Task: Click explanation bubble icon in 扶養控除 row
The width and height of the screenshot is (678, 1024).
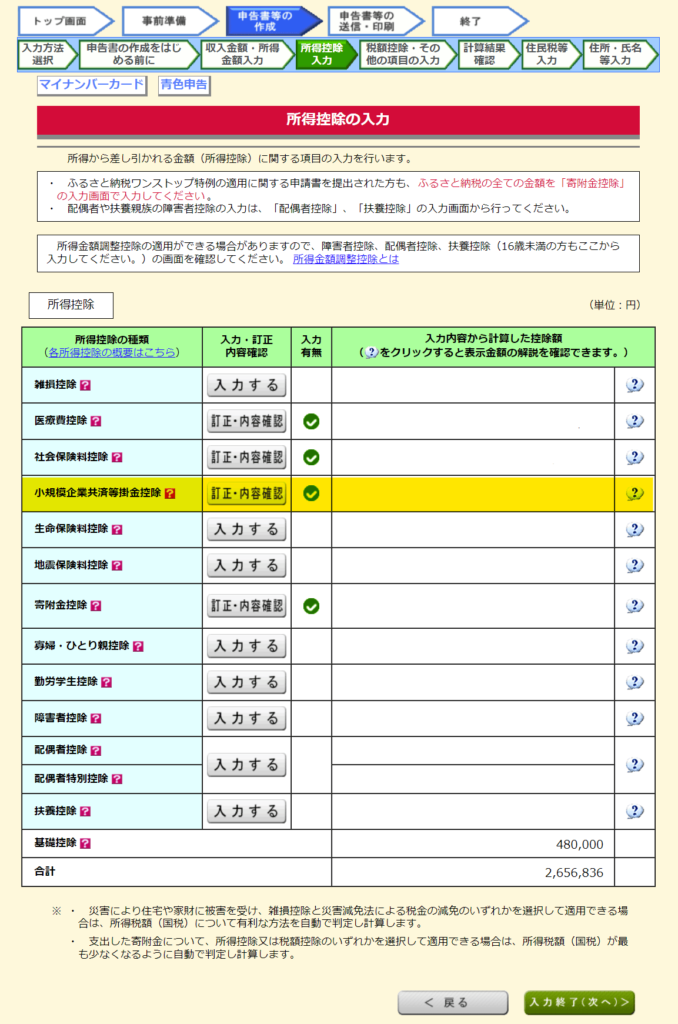Action: 634,811
